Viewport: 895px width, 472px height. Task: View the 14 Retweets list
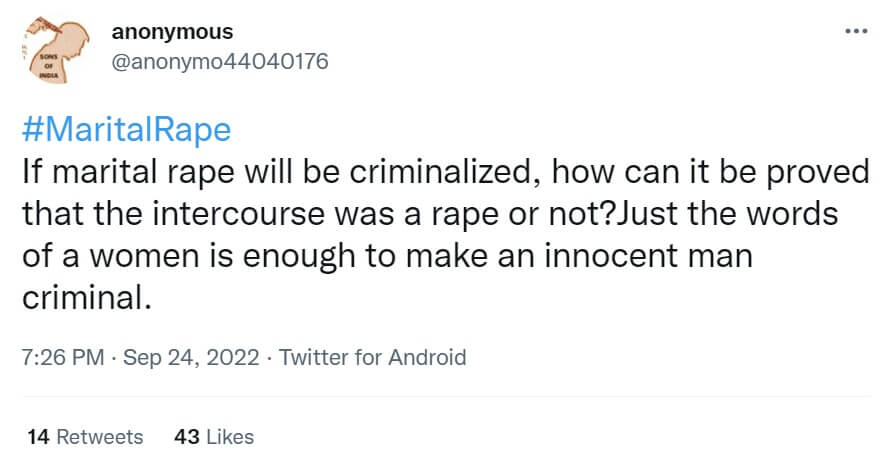86,437
